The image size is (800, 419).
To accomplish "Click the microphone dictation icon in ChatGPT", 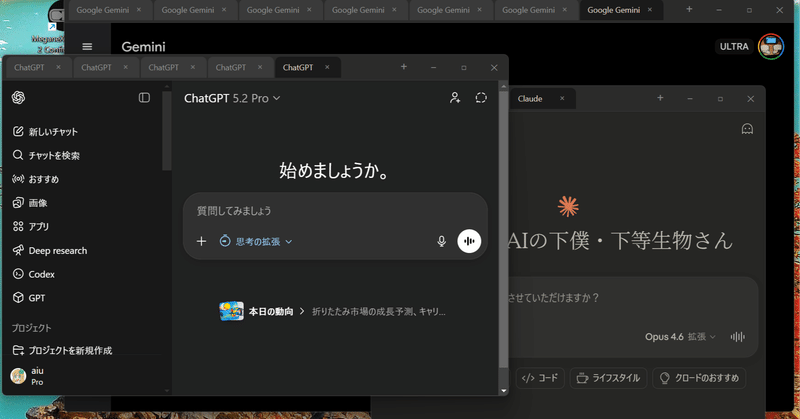I will point(442,241).
